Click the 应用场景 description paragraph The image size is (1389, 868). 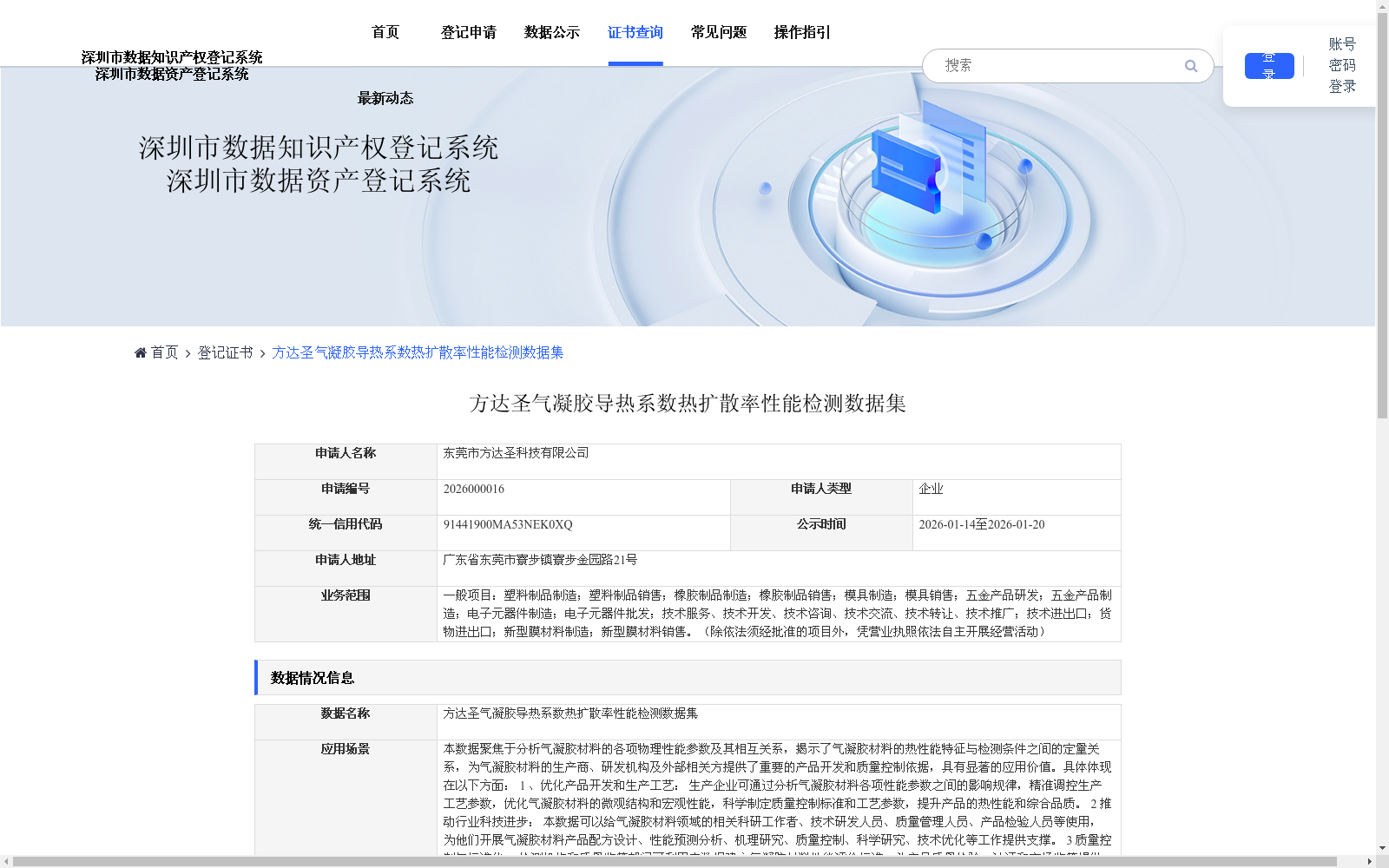pyautogui.click(x=777, y=799)
